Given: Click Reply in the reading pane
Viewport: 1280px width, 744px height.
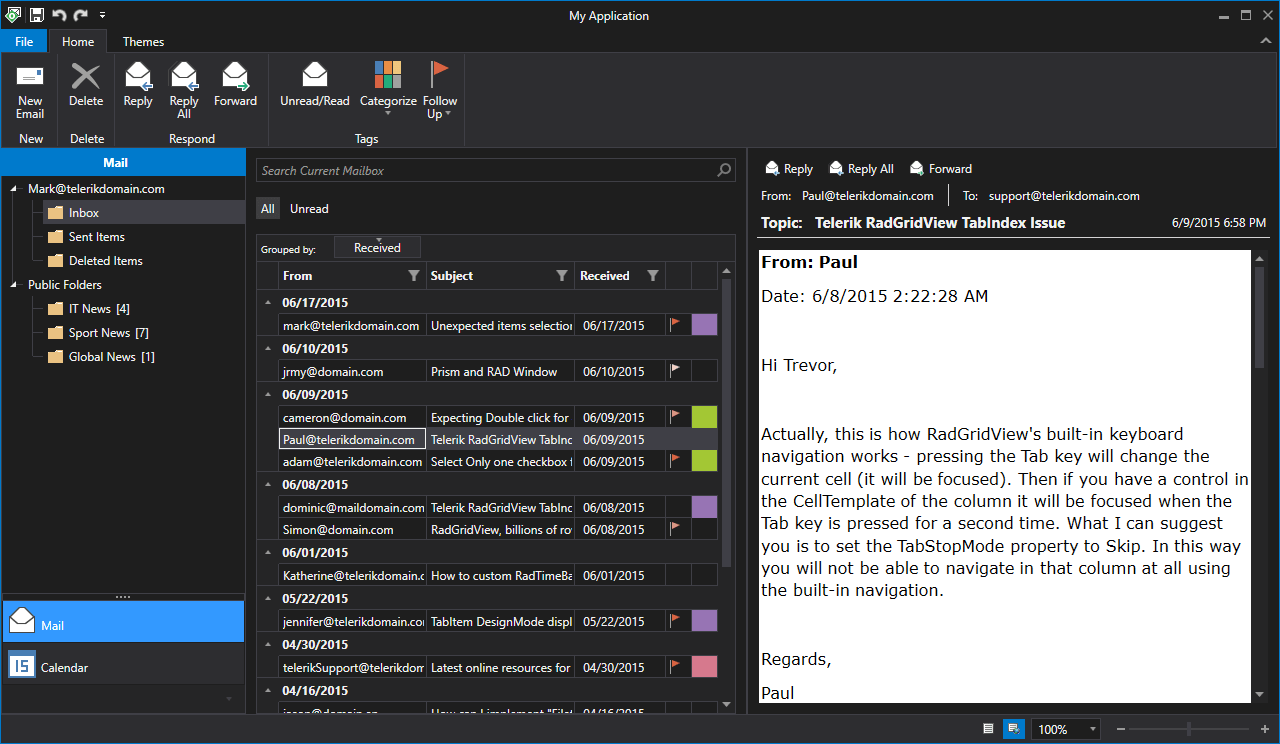Looking at the screenshot, I should tap(788, 169).
